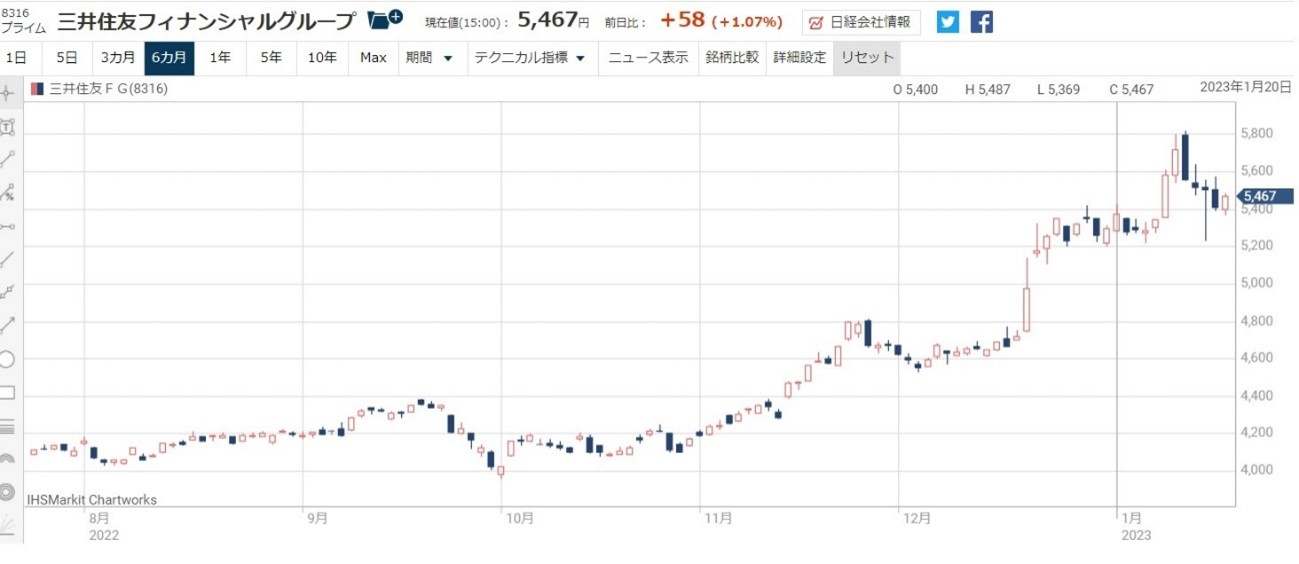1299x564 pixels.
Task: Select the crosshair cursor tool
Action: 8,93
